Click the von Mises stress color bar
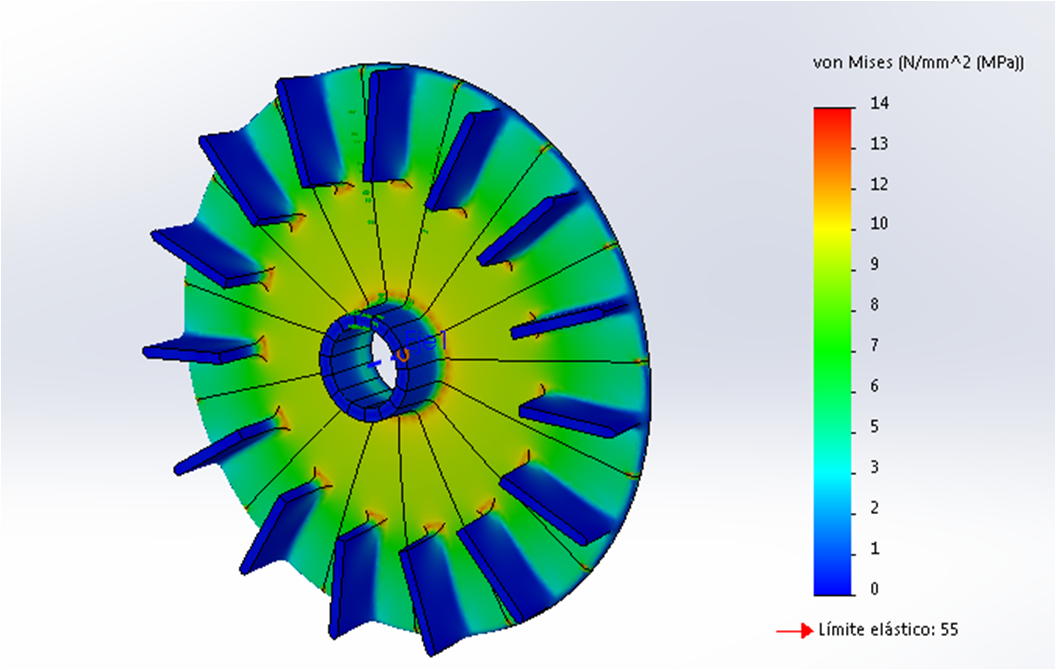This screenshot has width=1056, height=670. tap(833, 351)
